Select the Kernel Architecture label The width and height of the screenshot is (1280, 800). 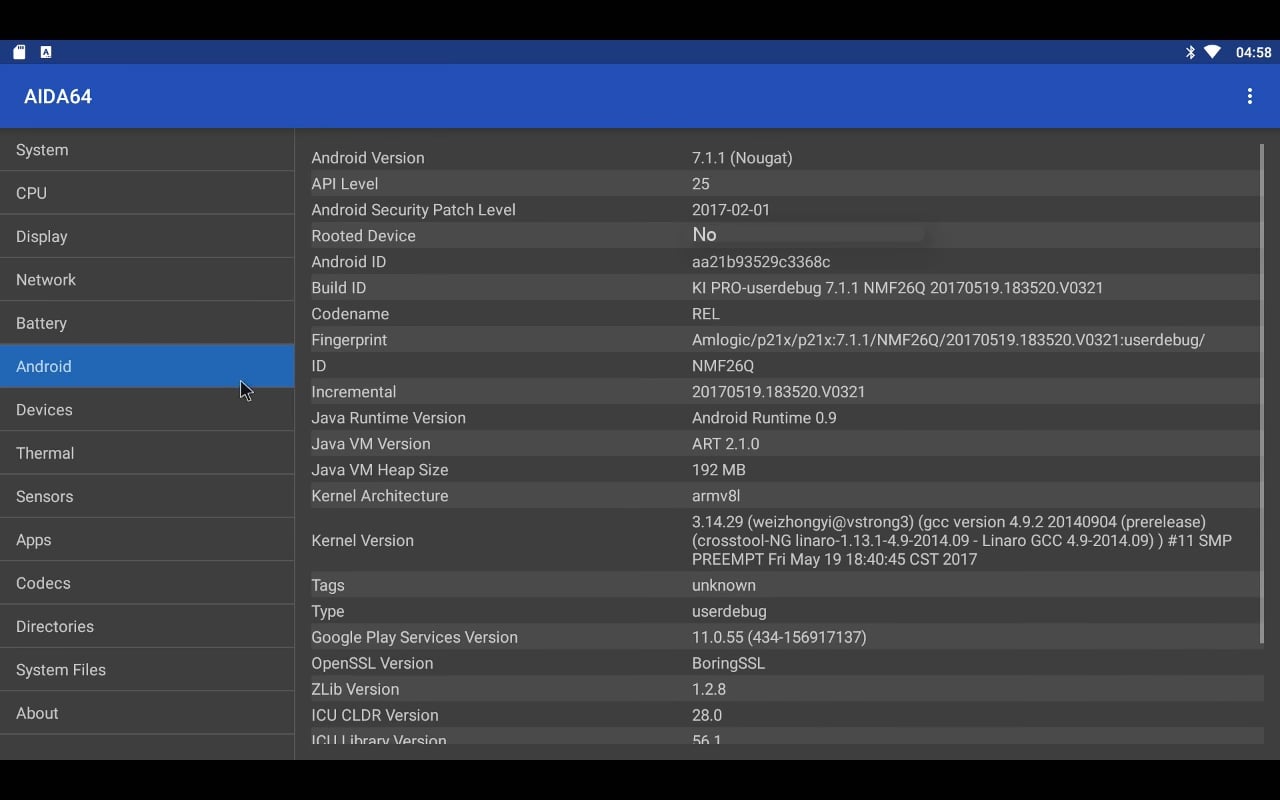point(380,496)
